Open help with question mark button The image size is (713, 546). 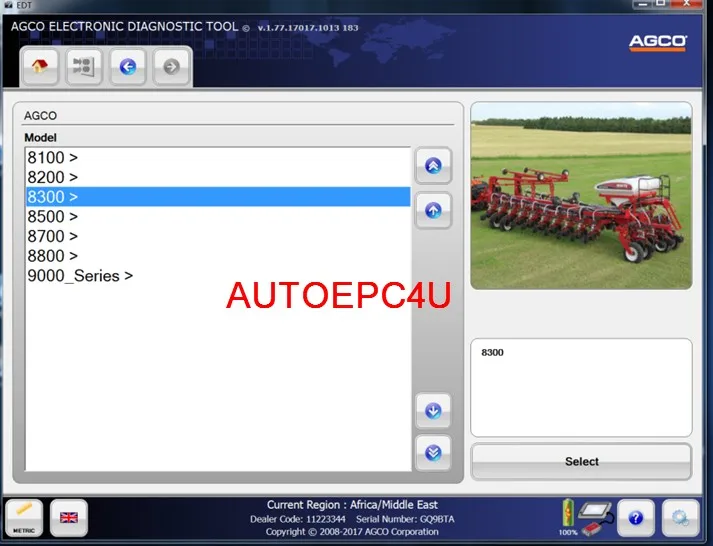(x=636, y=518)
